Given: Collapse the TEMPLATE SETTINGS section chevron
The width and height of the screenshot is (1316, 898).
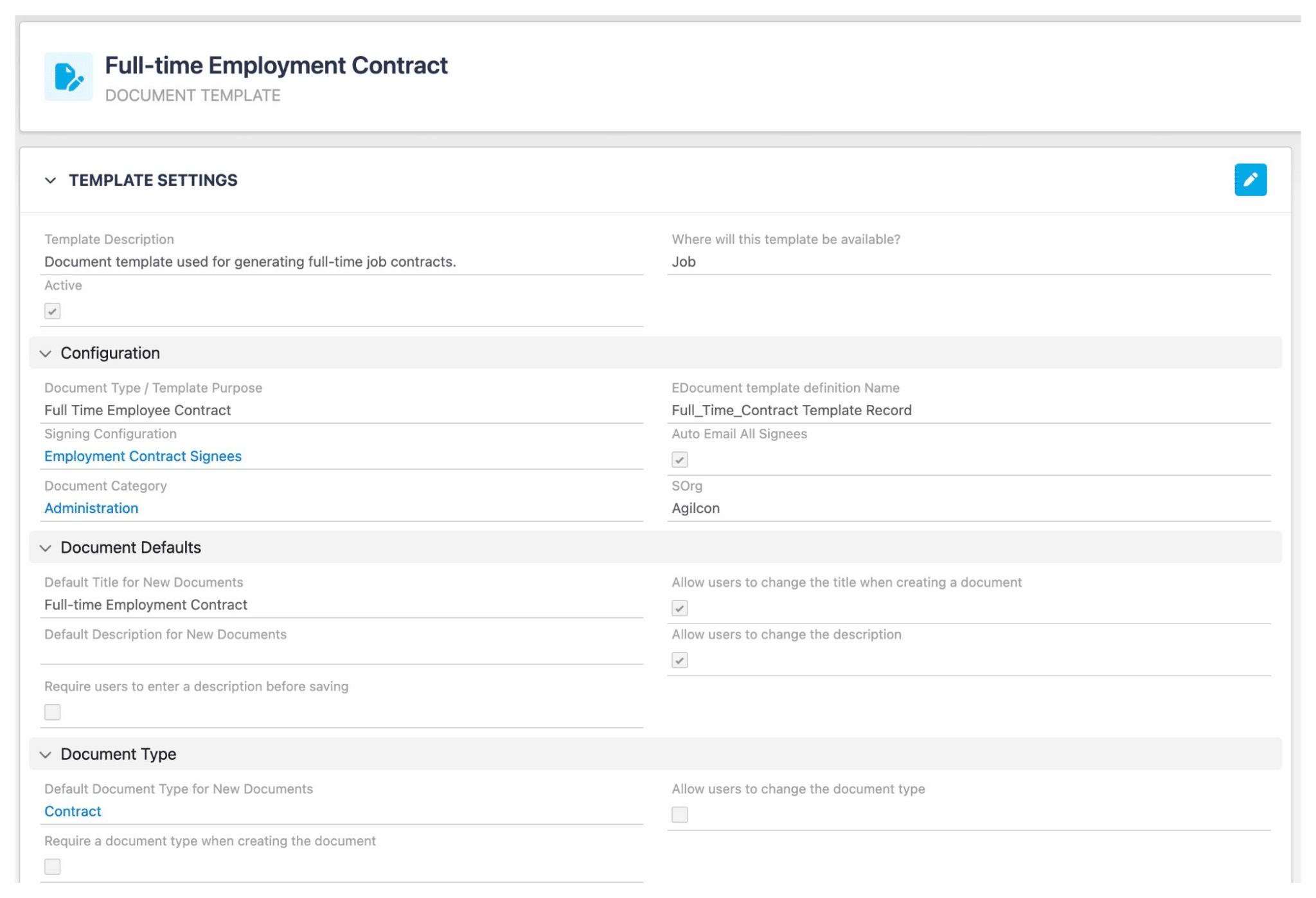Looking at the screenshot, I should tap(50, 181).
